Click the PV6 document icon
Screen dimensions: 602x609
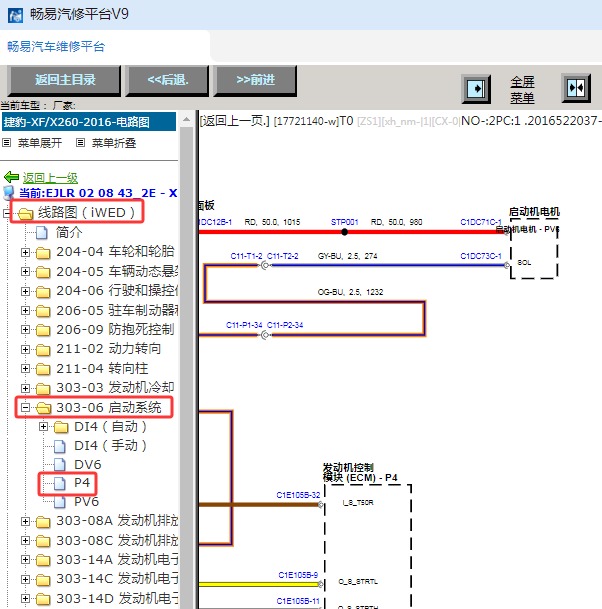(x=59, y=502)
